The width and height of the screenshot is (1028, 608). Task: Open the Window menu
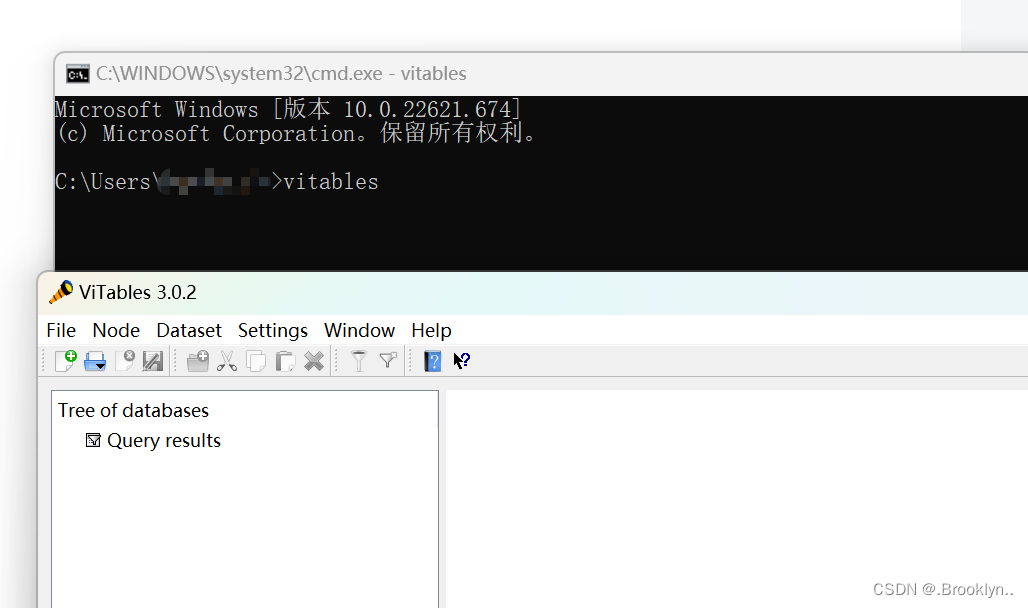click(359, 330)
